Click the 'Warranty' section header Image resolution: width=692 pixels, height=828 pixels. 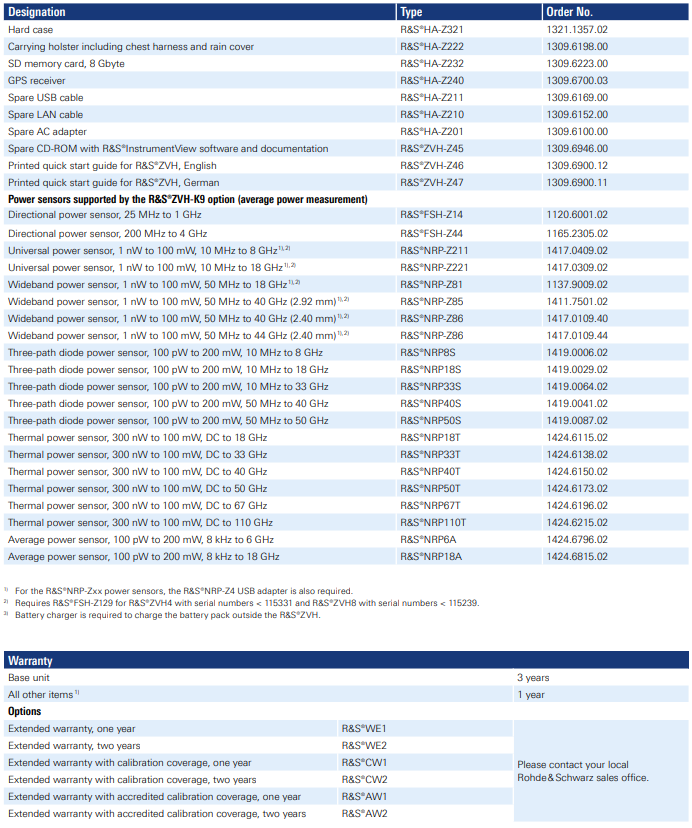click(x=30, y=661)
